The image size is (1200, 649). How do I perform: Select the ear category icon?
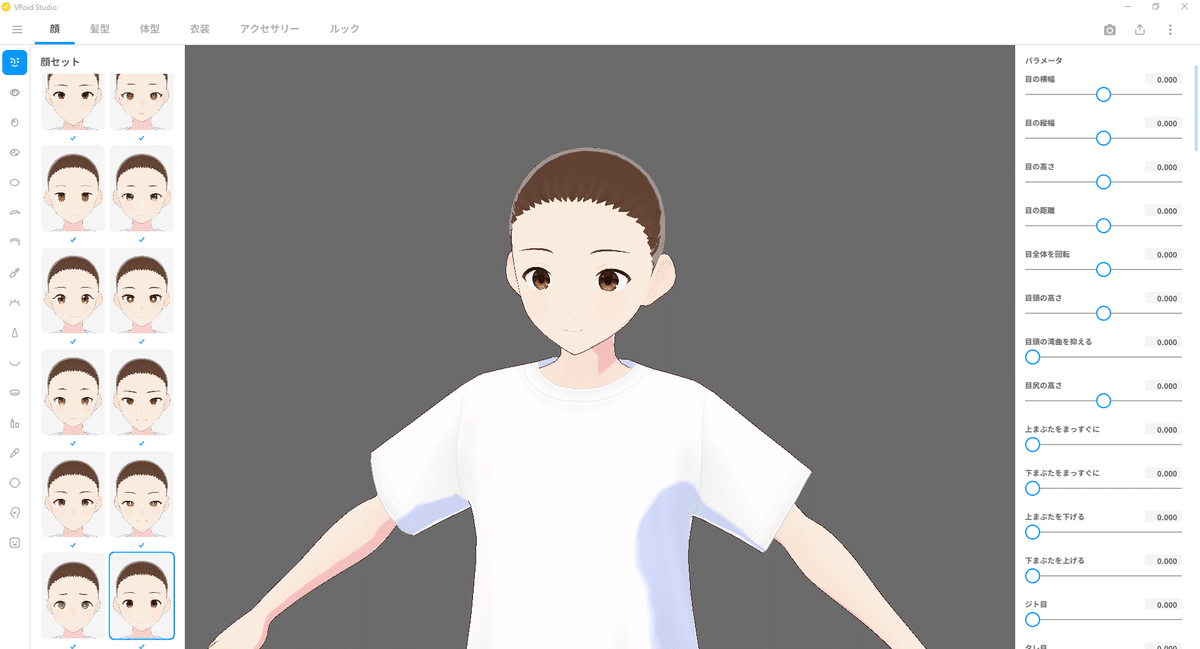click(x=15, y=512)
